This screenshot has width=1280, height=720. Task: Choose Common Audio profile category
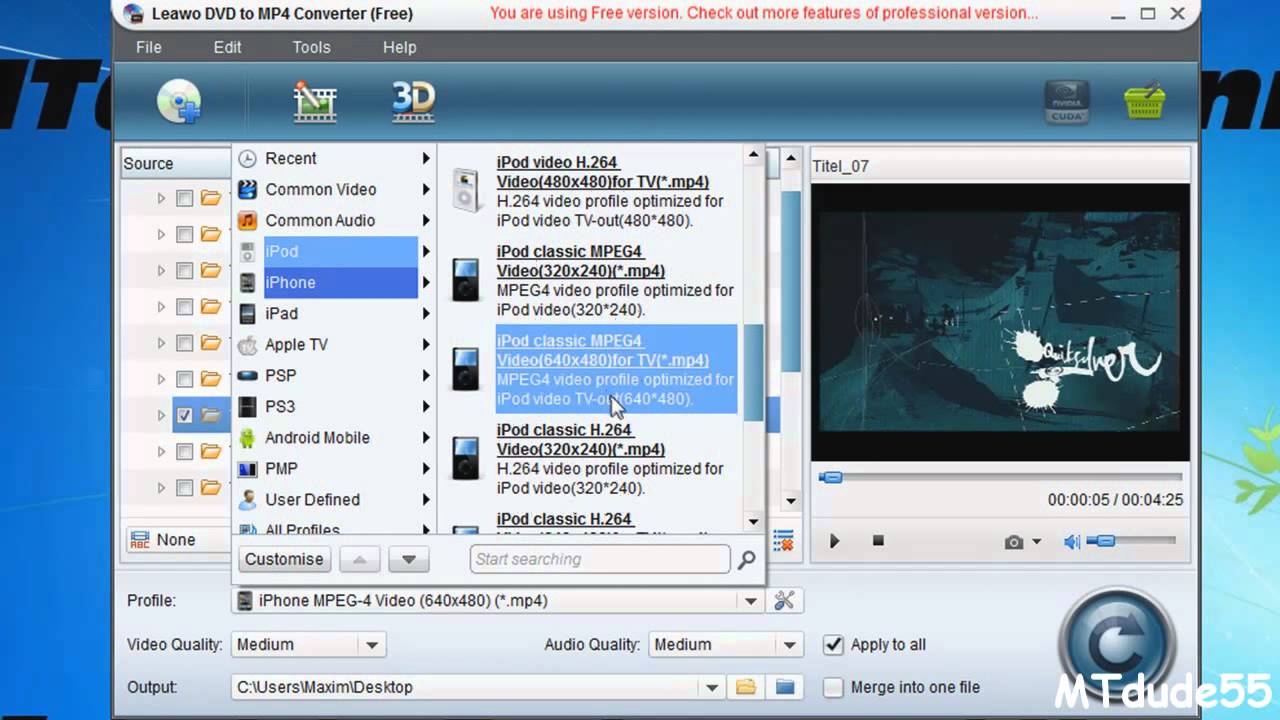pos(327,220)
